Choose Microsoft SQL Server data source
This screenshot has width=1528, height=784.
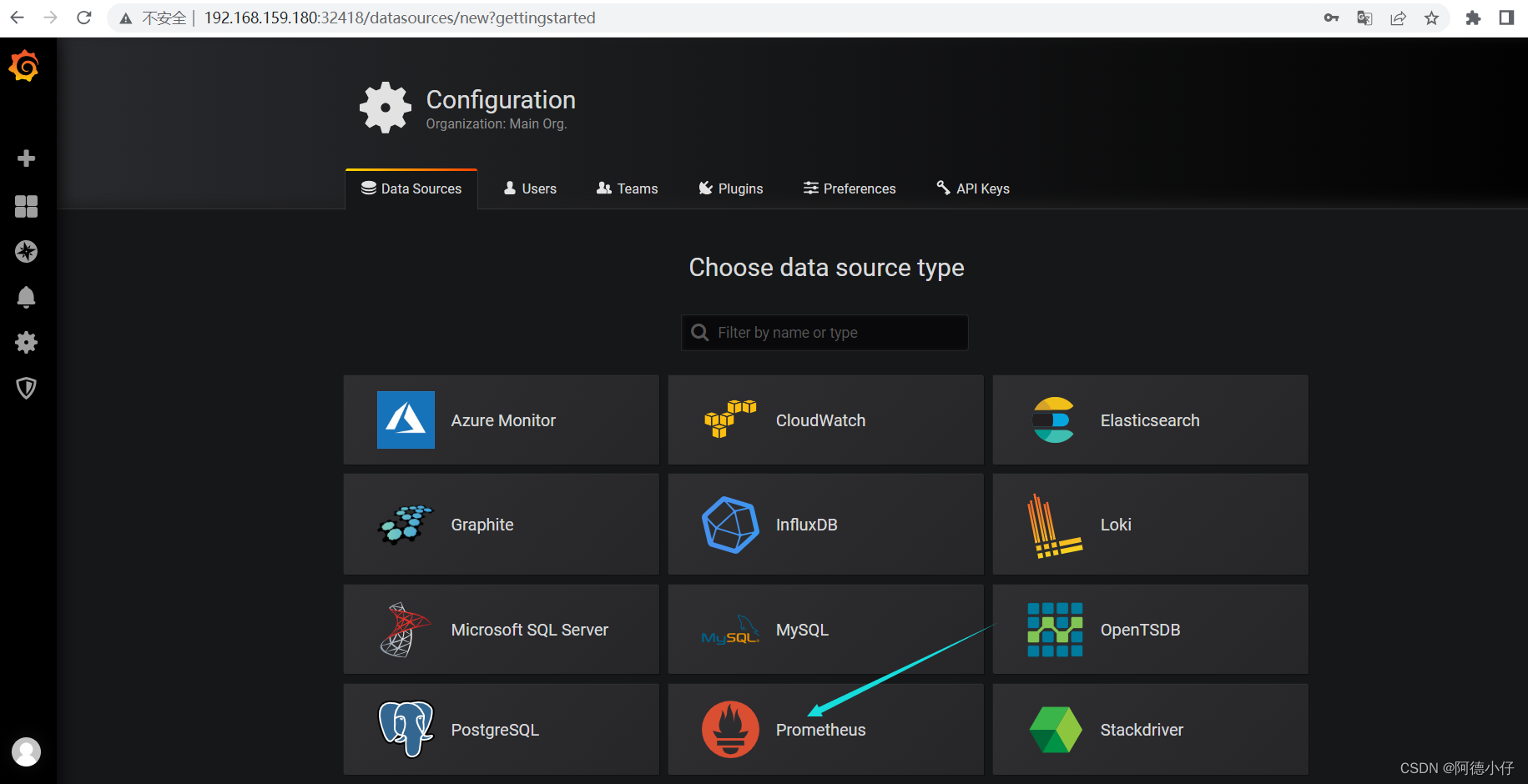501,630
